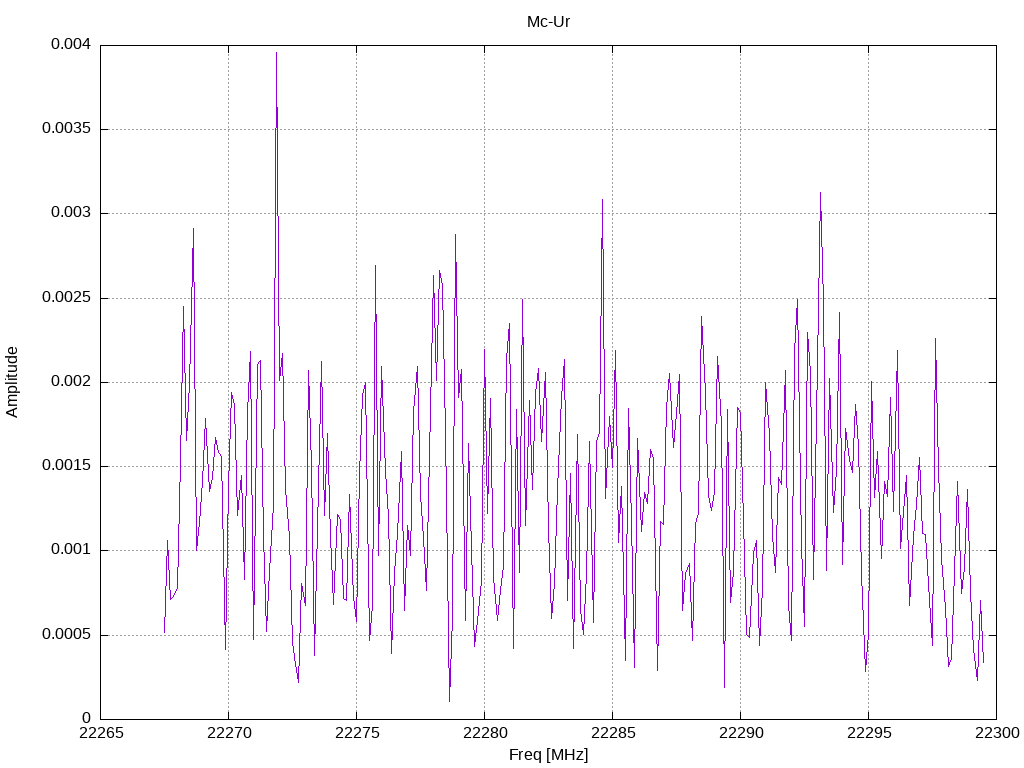1024x768 pixels.
Task: Click x-axis tick label 22265
Action: [x=101, y=733]
